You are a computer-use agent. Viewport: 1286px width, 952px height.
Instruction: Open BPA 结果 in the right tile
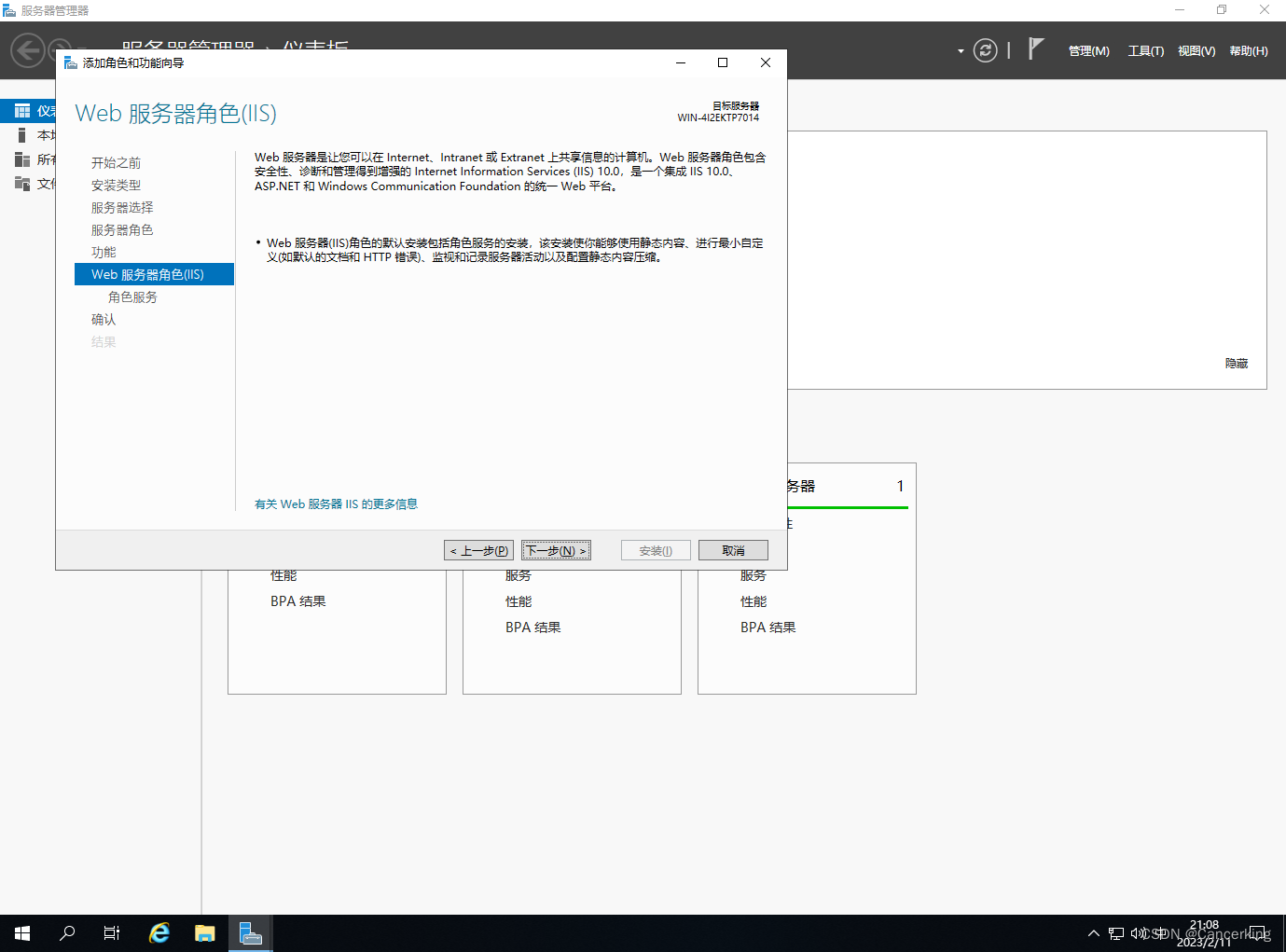click(768, 628)
